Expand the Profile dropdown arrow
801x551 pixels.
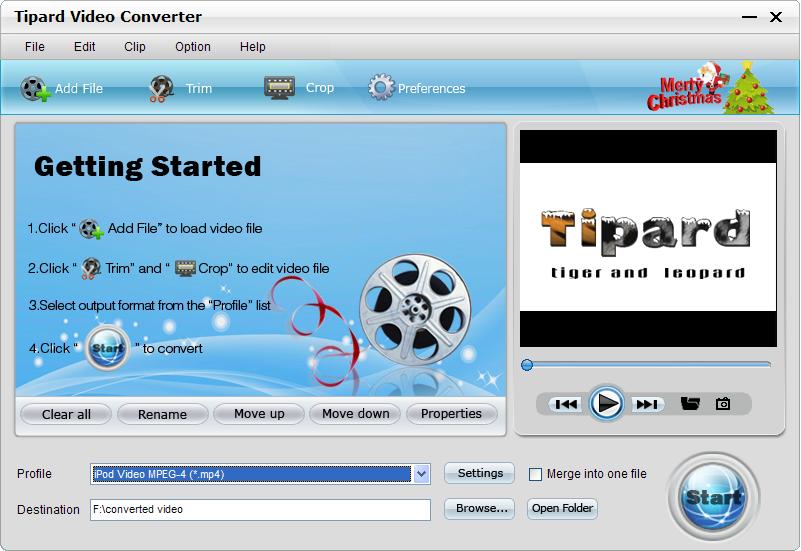[x=421, y=474]
